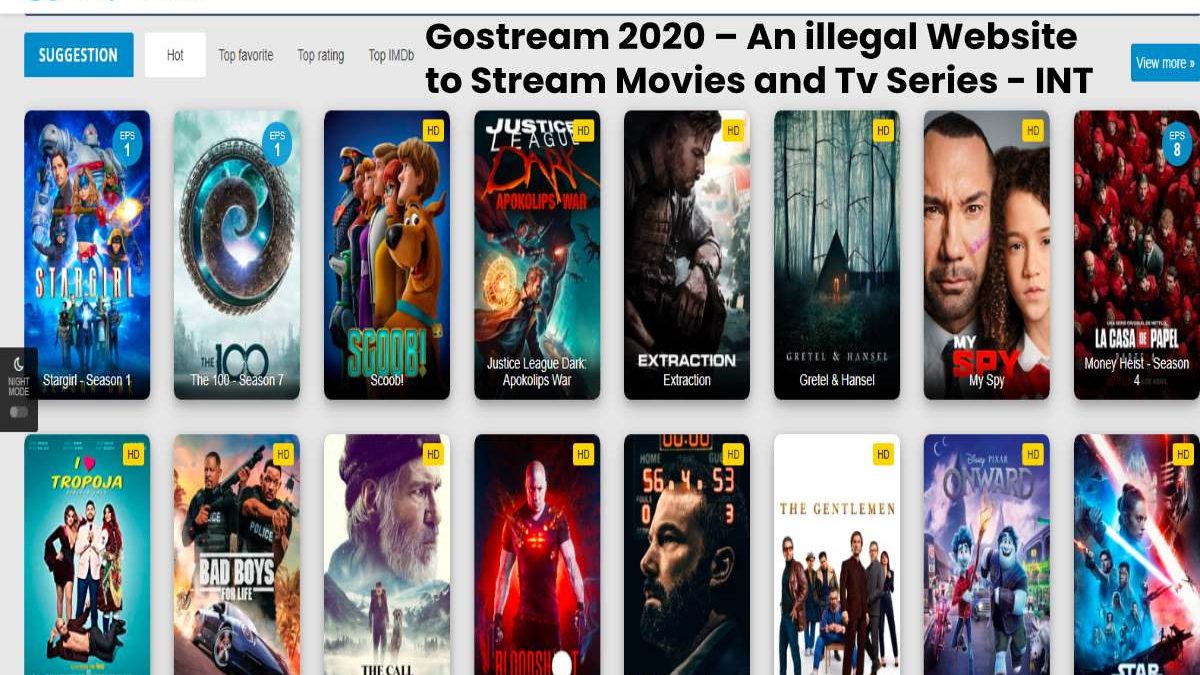Switch to the Top favorite tab

246,55
